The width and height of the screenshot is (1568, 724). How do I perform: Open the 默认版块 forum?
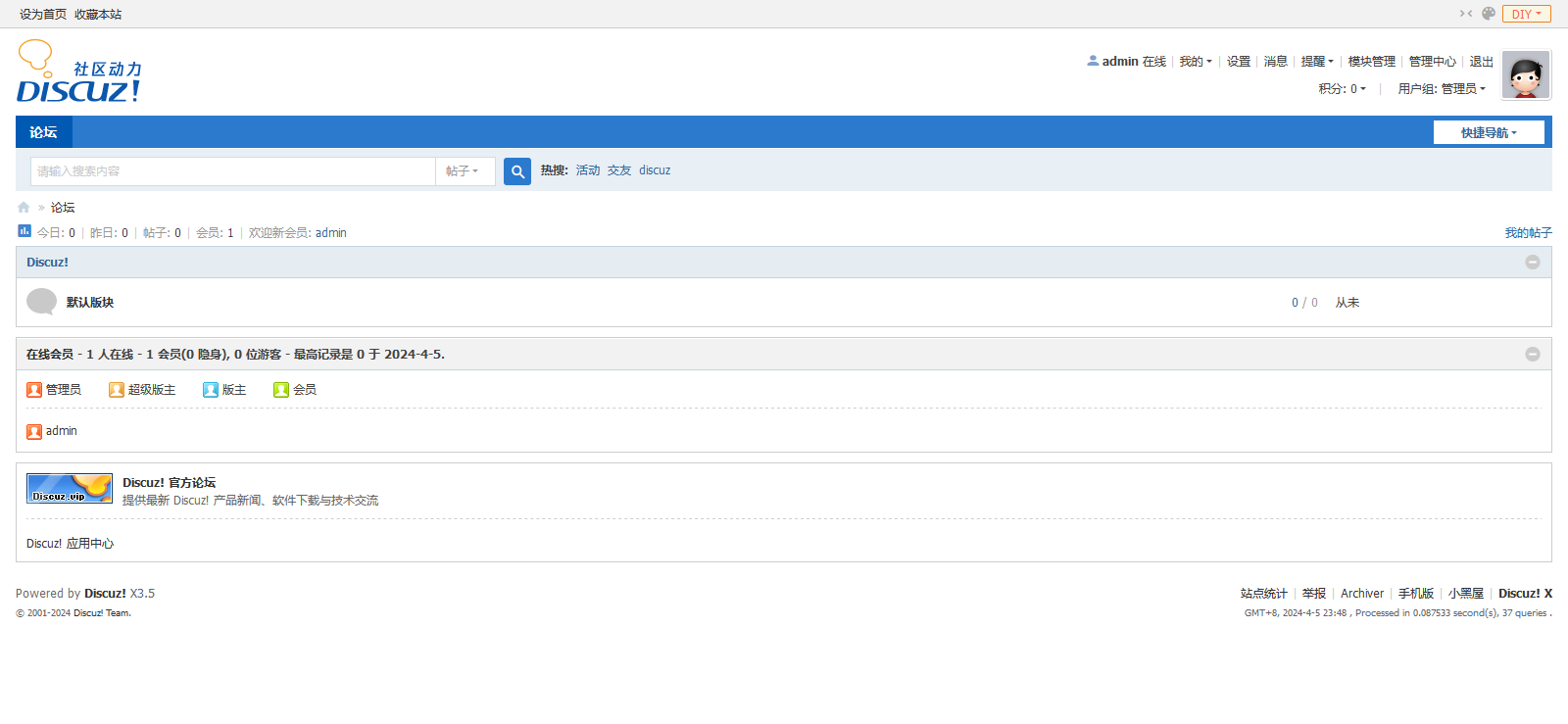click(90, 303)
